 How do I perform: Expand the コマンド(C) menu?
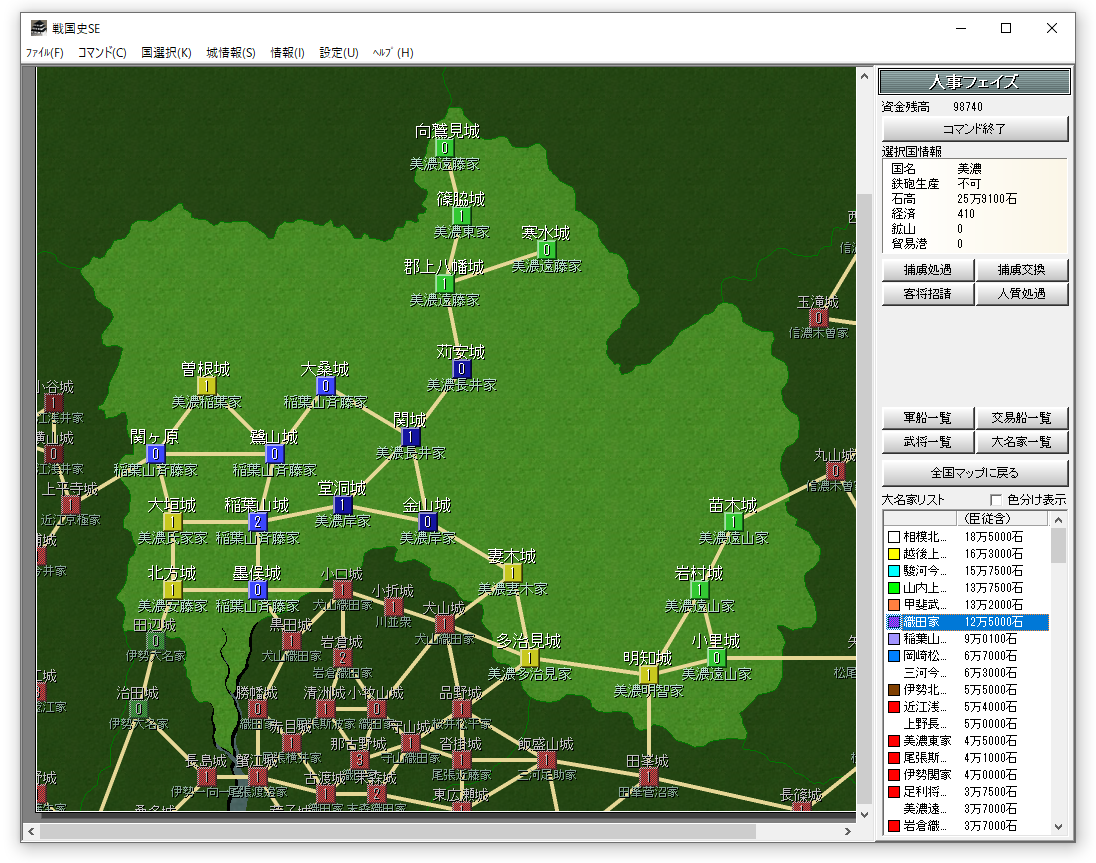point(102,52)
